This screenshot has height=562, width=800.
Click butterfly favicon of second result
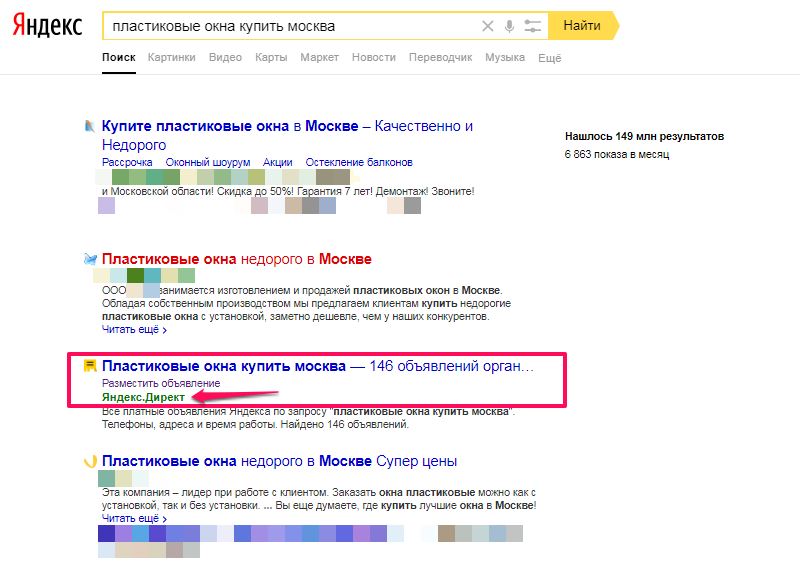click(90, 260)
